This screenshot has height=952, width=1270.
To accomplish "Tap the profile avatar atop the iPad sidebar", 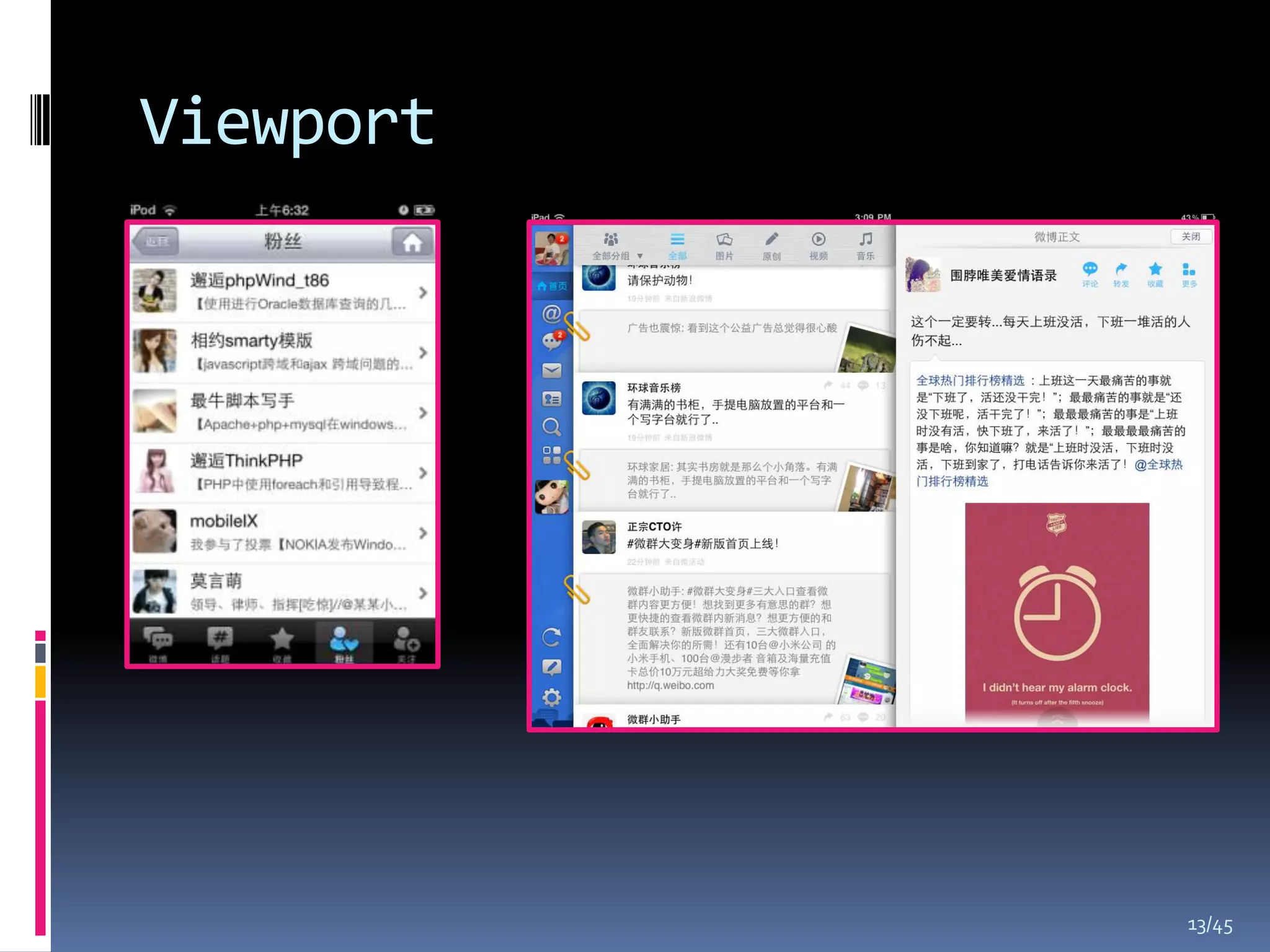I will (x=551, y=249).
